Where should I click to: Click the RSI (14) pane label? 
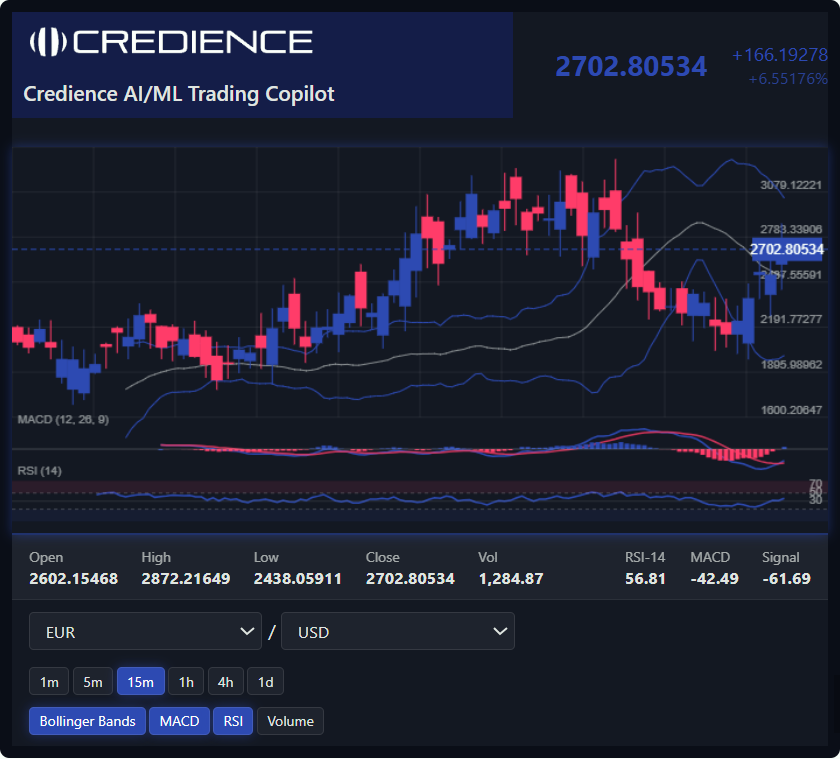[x=40, y=470]
